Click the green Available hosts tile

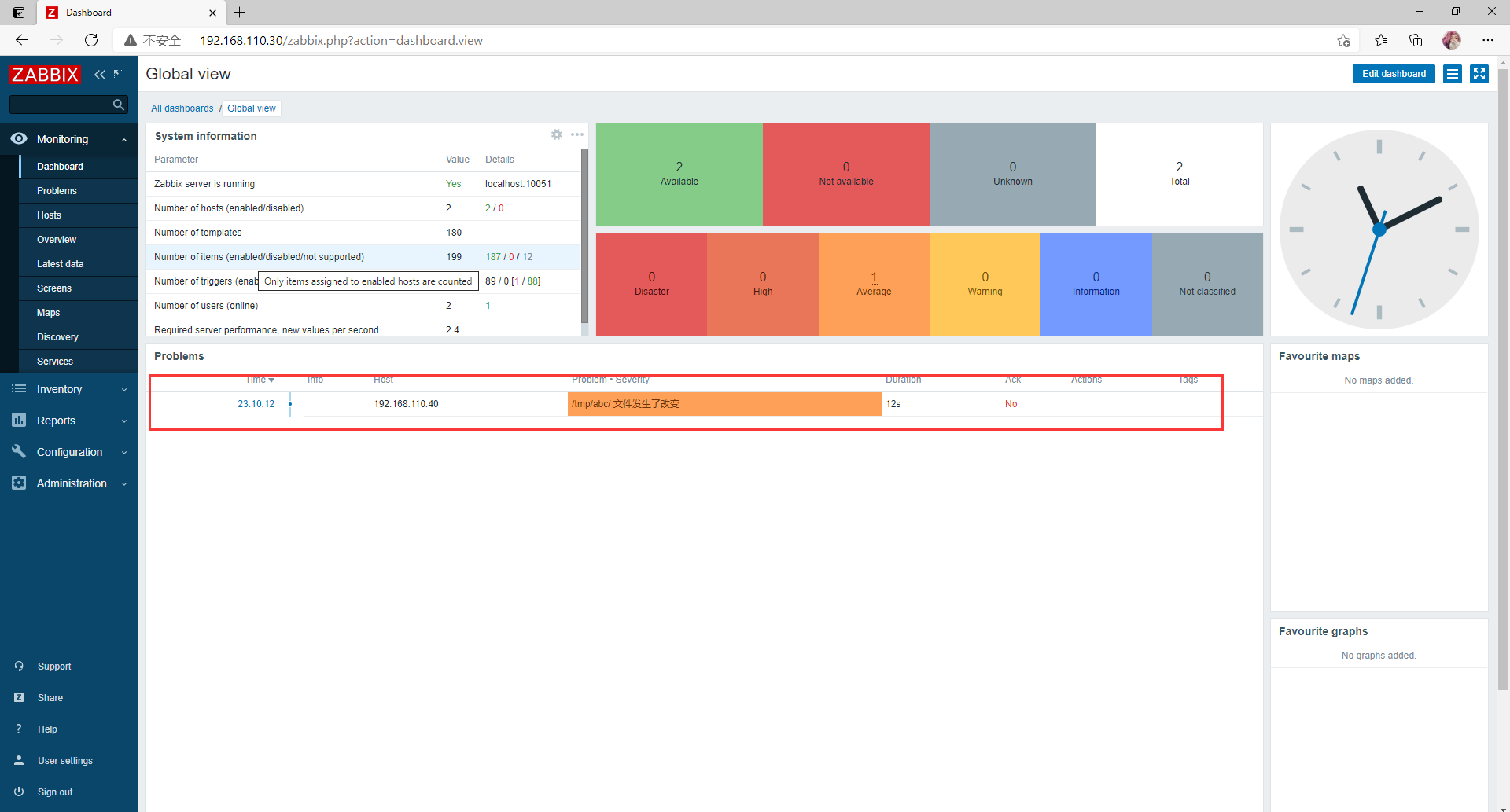tap(679, 175)
